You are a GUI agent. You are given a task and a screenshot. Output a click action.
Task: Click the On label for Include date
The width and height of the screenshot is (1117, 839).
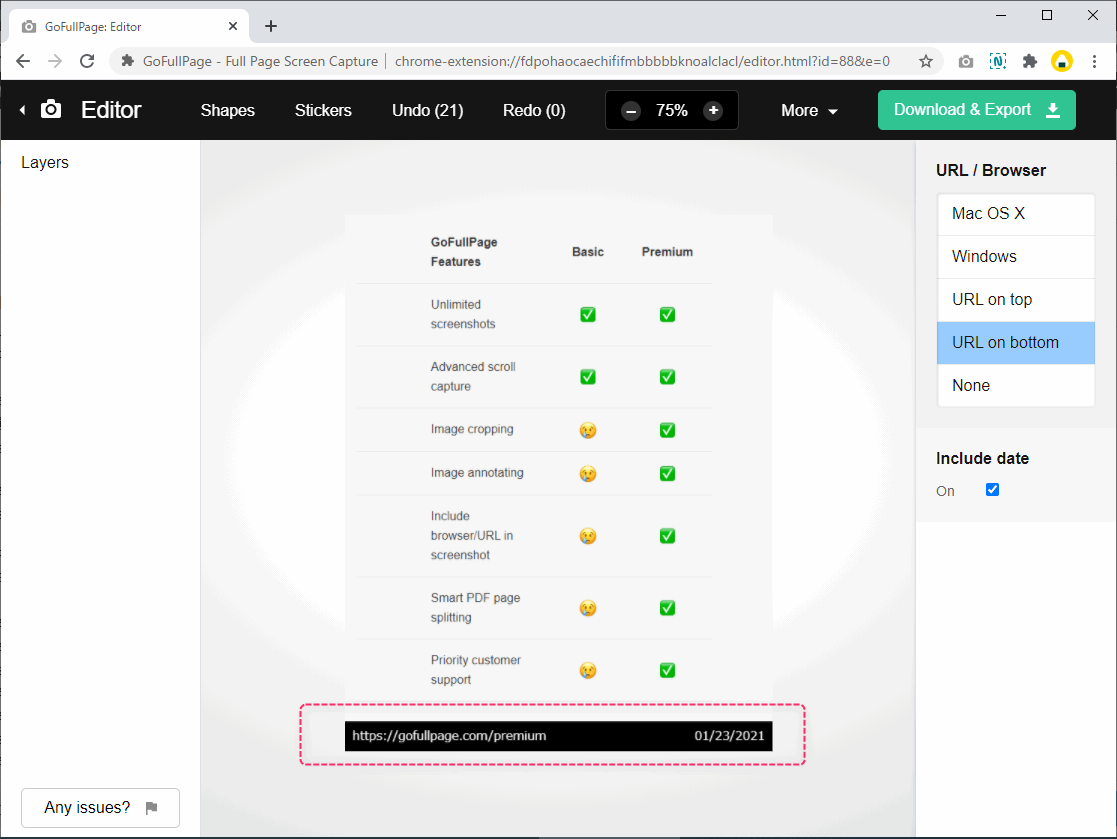(945, 491)
